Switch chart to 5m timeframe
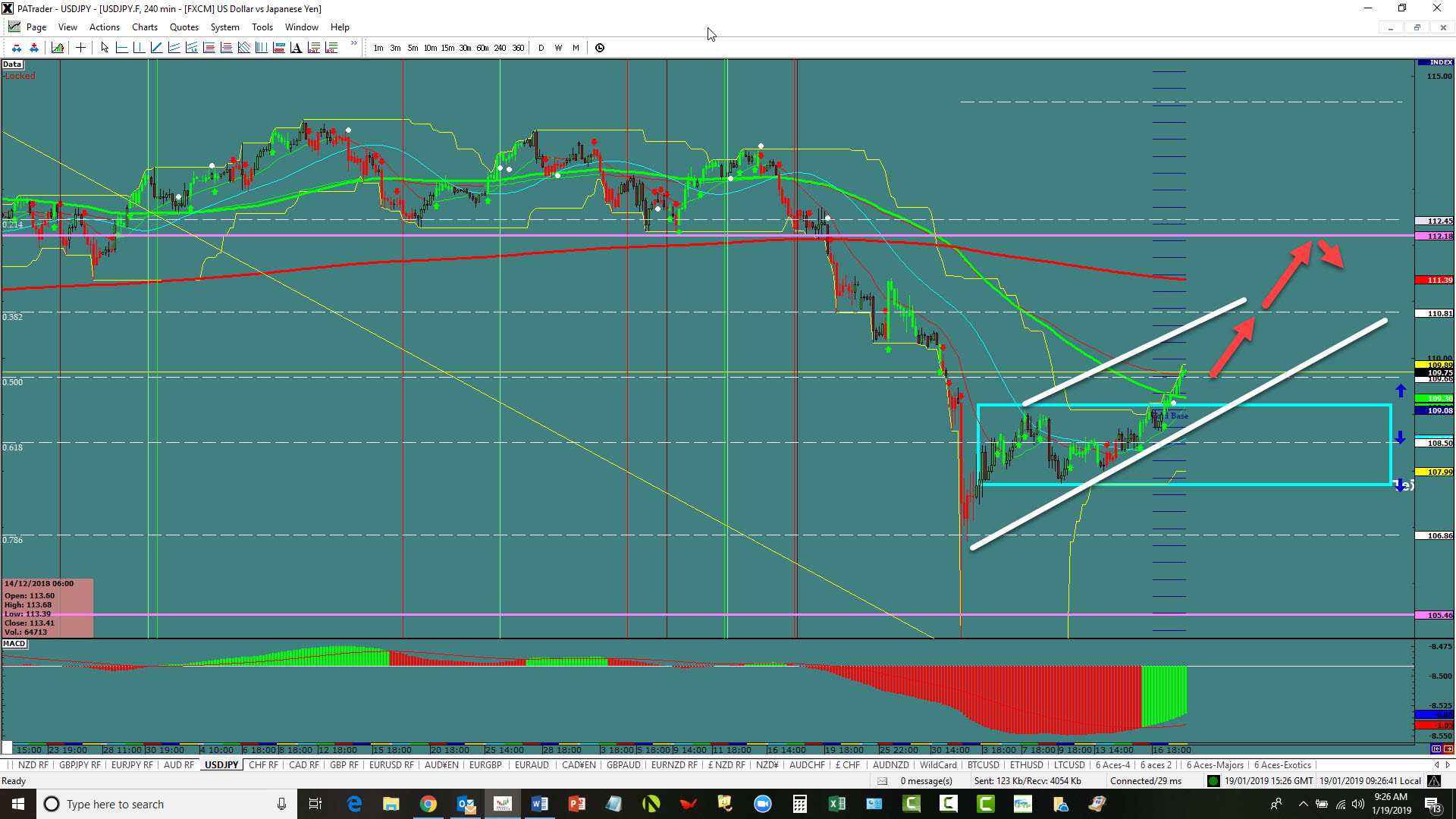This screenshot has height=819, width=1456. click(x=413, y=48)
